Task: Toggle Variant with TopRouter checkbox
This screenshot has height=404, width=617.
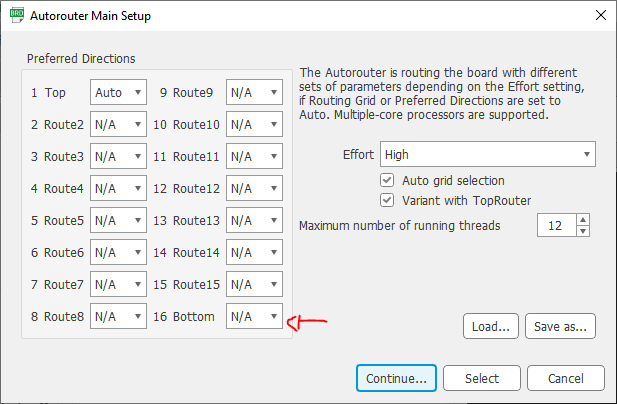Action: [387, 200]
